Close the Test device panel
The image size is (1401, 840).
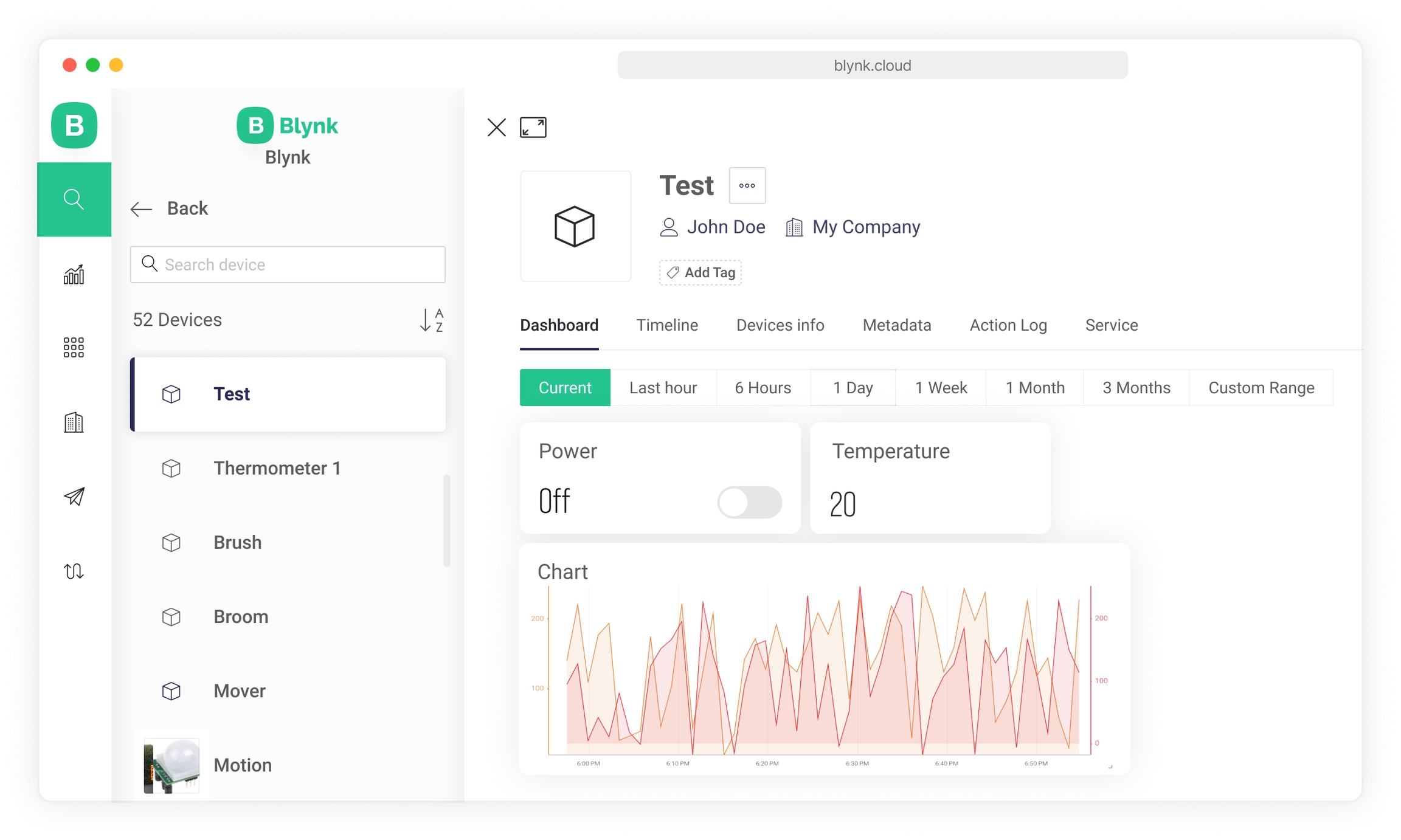[496, 128]
